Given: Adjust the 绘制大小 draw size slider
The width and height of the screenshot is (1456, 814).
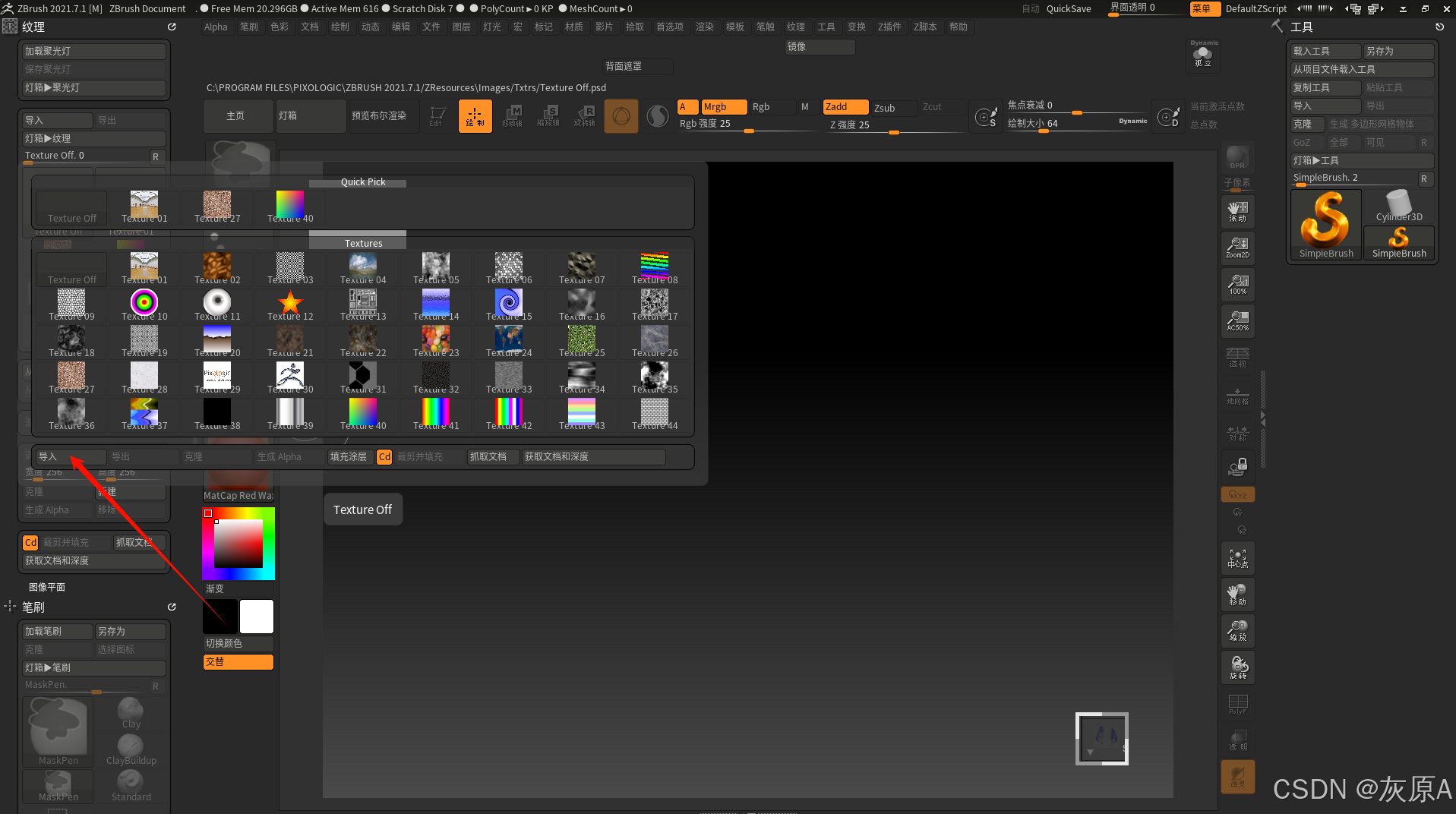Looking at the screenshot, I should click(1077, 124).
